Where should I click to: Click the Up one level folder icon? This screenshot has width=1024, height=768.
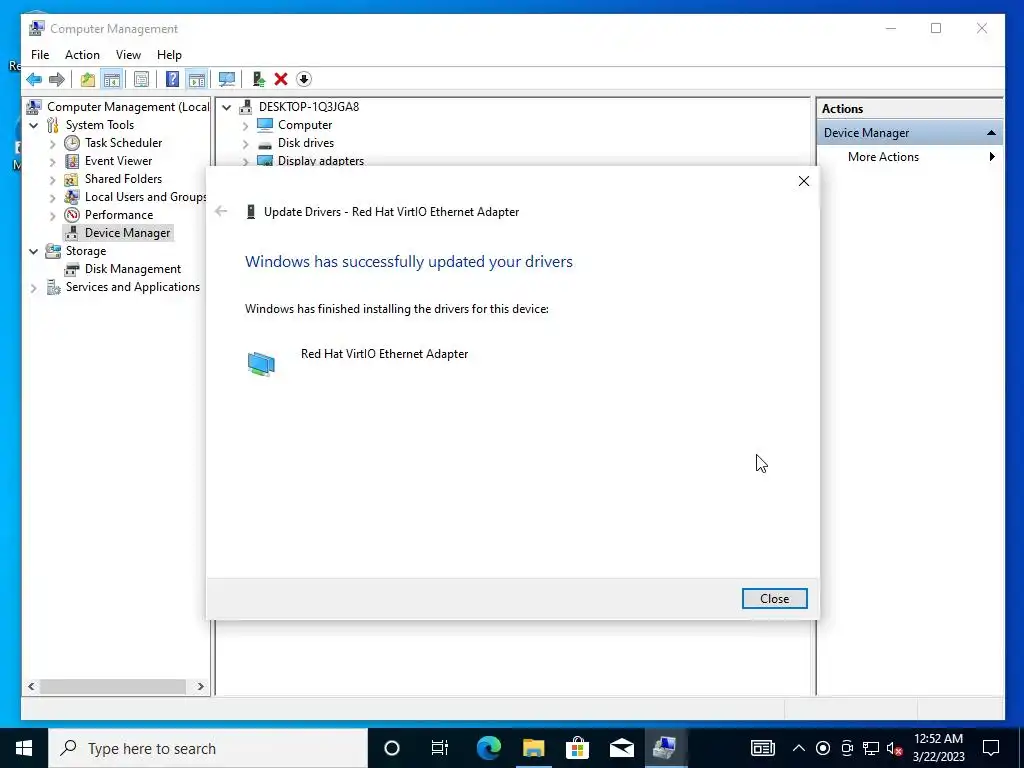click(x=88, y=80)
